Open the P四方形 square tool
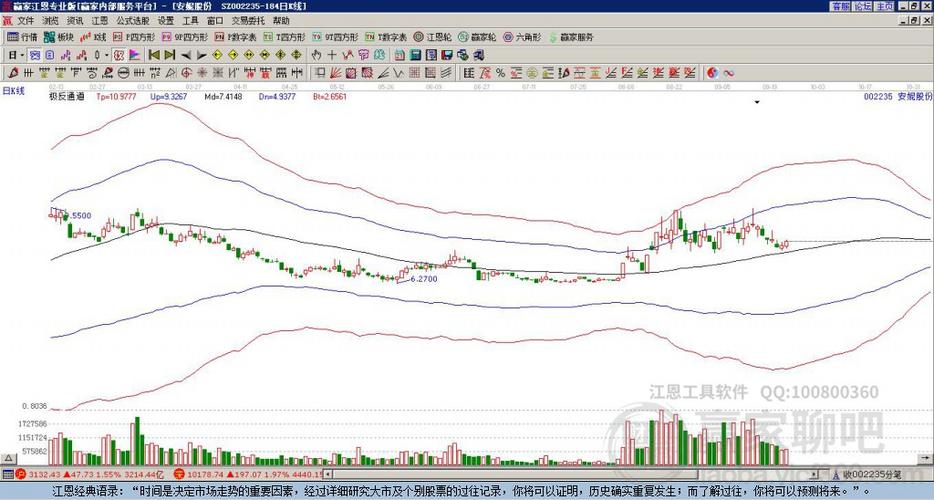The height and width of the screenshot is (500, 934). click(x=135, y=37)
